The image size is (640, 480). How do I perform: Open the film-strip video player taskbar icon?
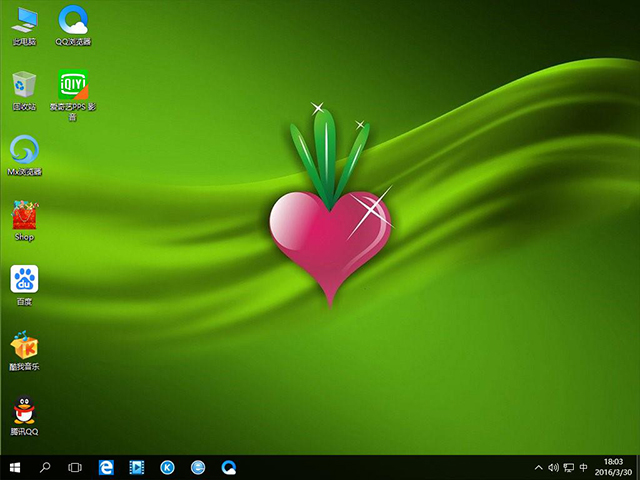137,467
